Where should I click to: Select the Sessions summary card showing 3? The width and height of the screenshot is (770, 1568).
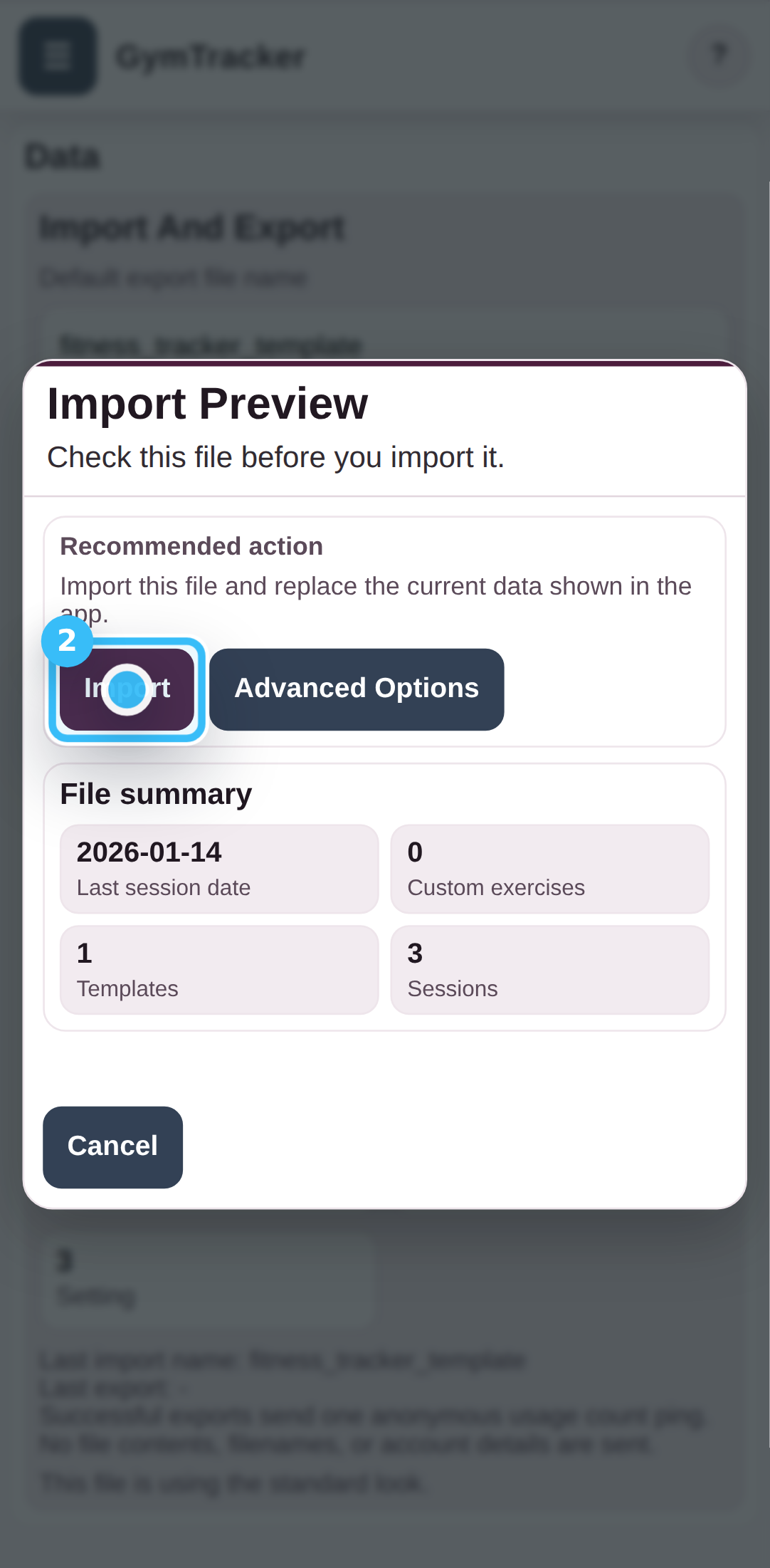(x=549, y=969)
